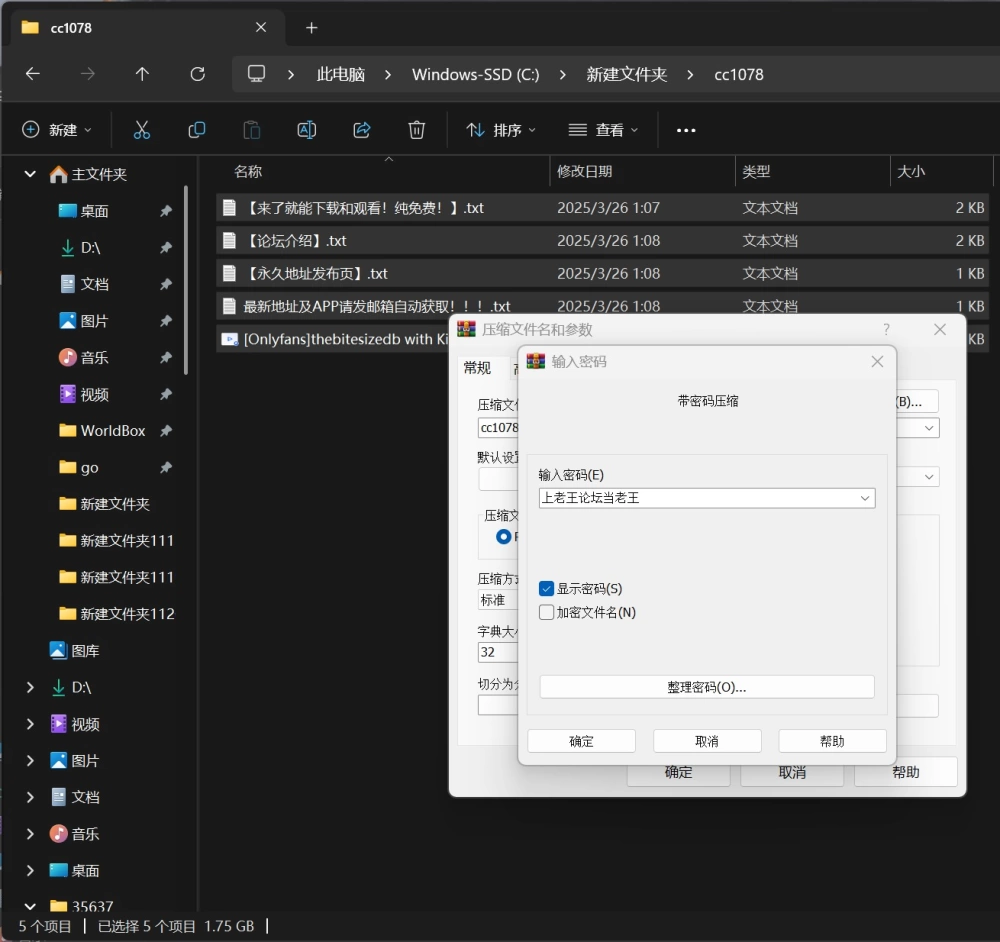Switch to 常规 tab in archive dialog
Viewport: 1000px width, 942px height.
(x=477, y=367)
